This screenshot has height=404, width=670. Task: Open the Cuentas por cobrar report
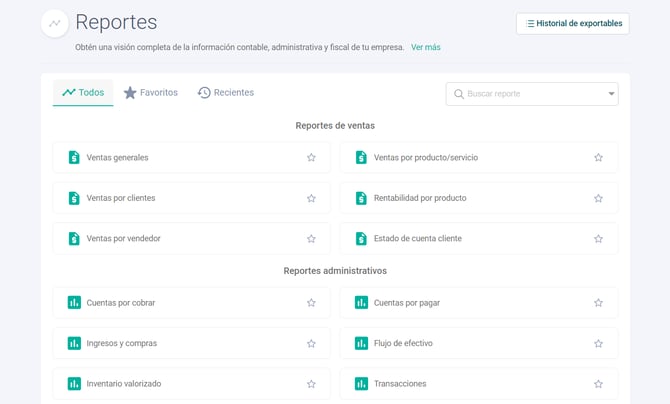click(x=191, y=303)
